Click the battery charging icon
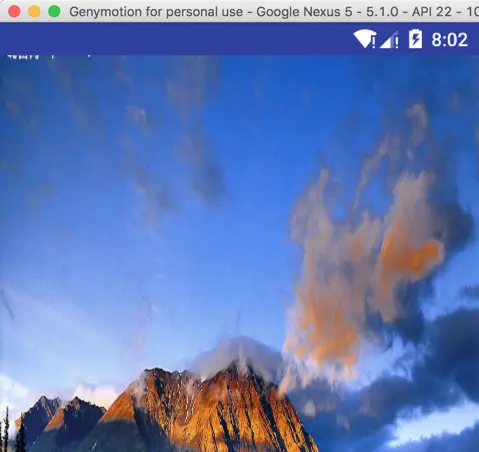The image size is (479, 452). 415,39
